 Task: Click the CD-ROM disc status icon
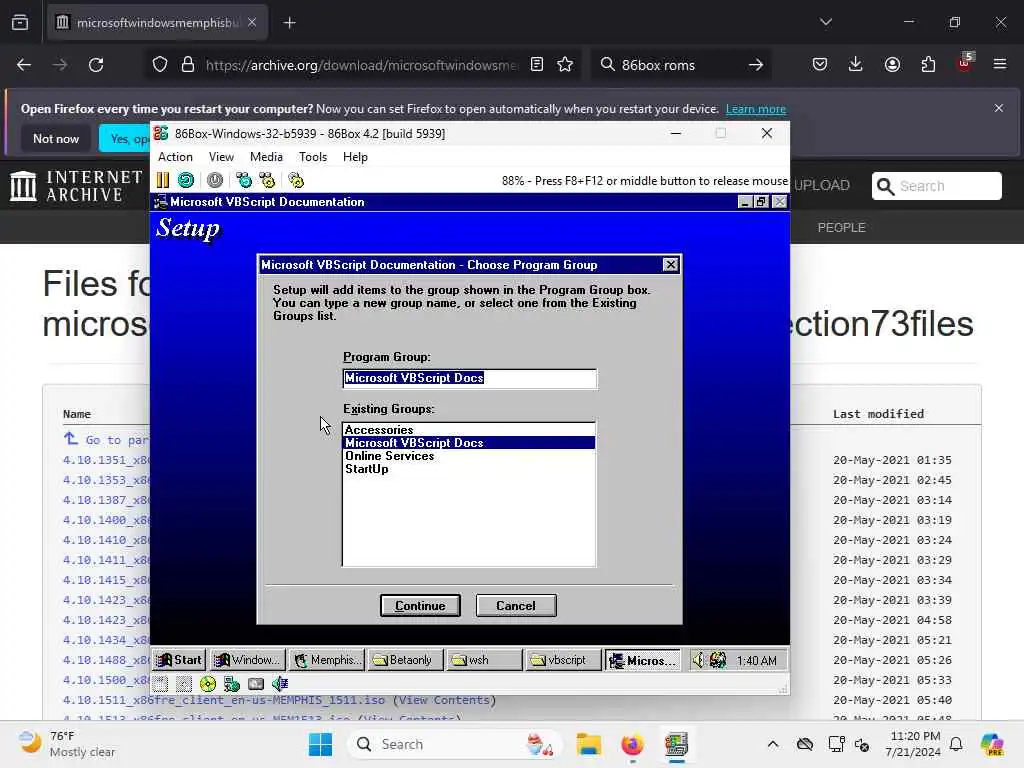point(208,684)
